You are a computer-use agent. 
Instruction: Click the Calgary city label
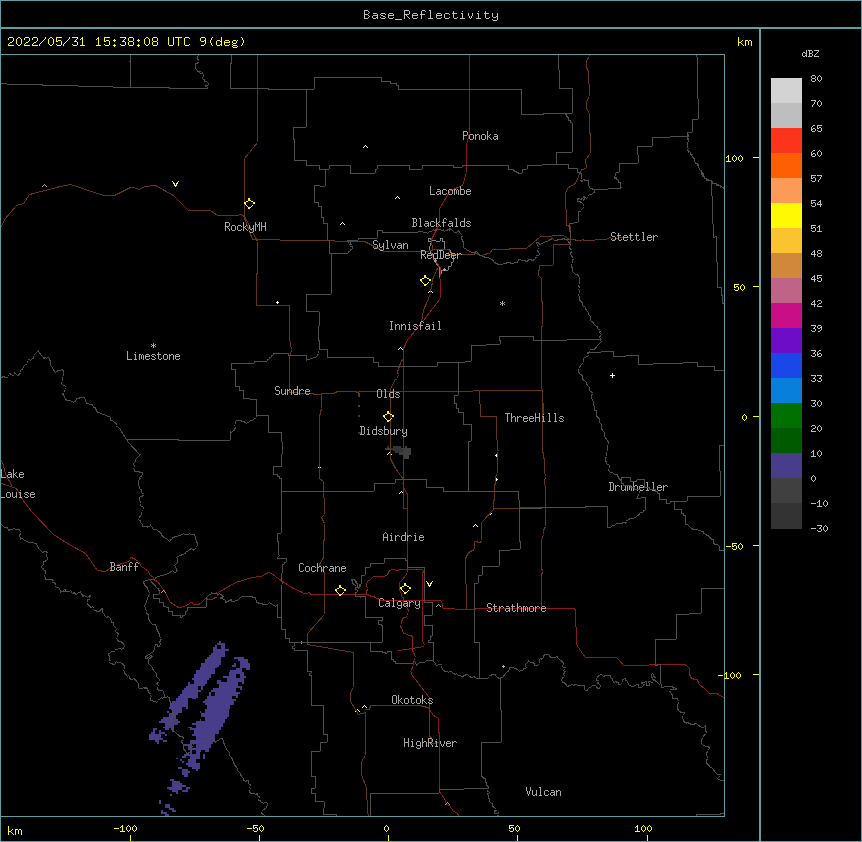[x=399, y=603]
